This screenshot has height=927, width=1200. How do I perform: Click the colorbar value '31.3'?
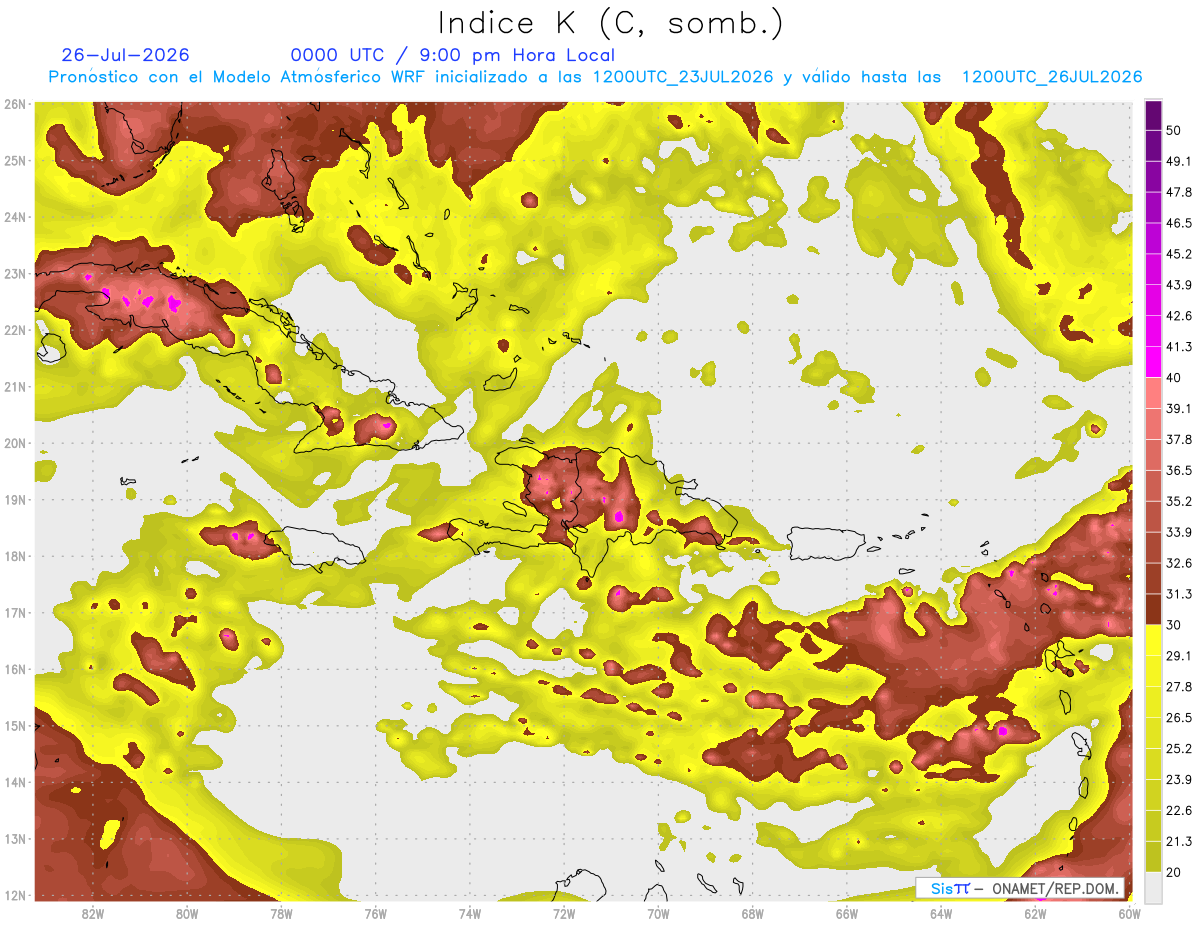[x=1179, y=594]
